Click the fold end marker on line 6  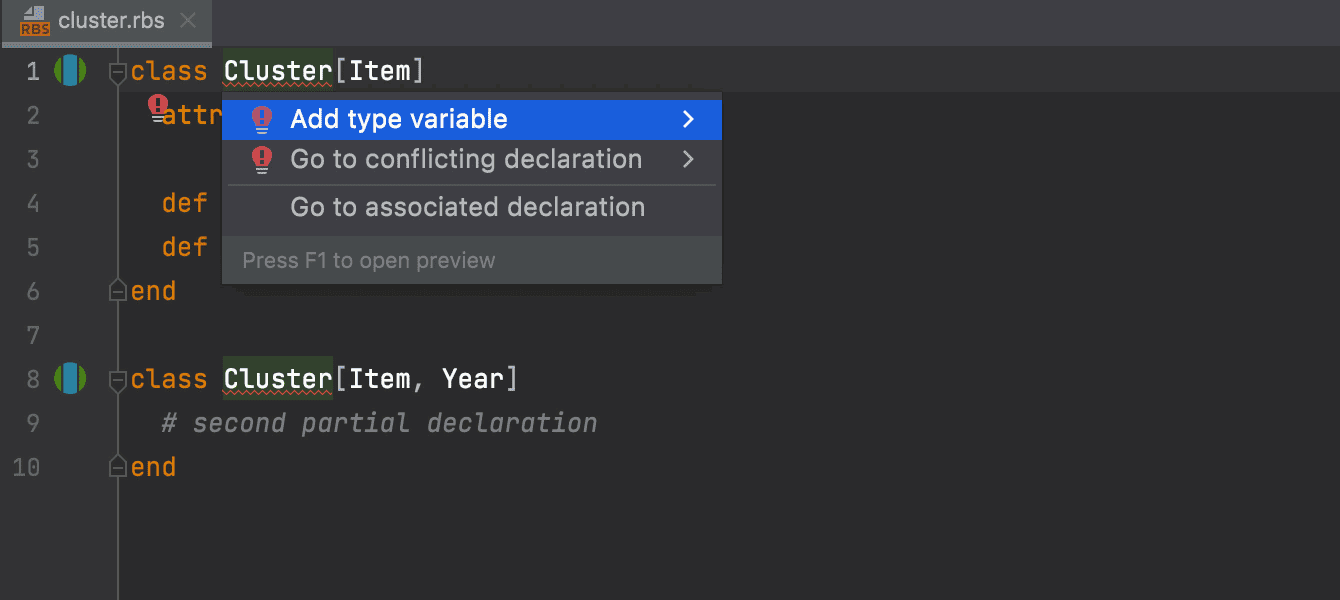coord(117,291)
